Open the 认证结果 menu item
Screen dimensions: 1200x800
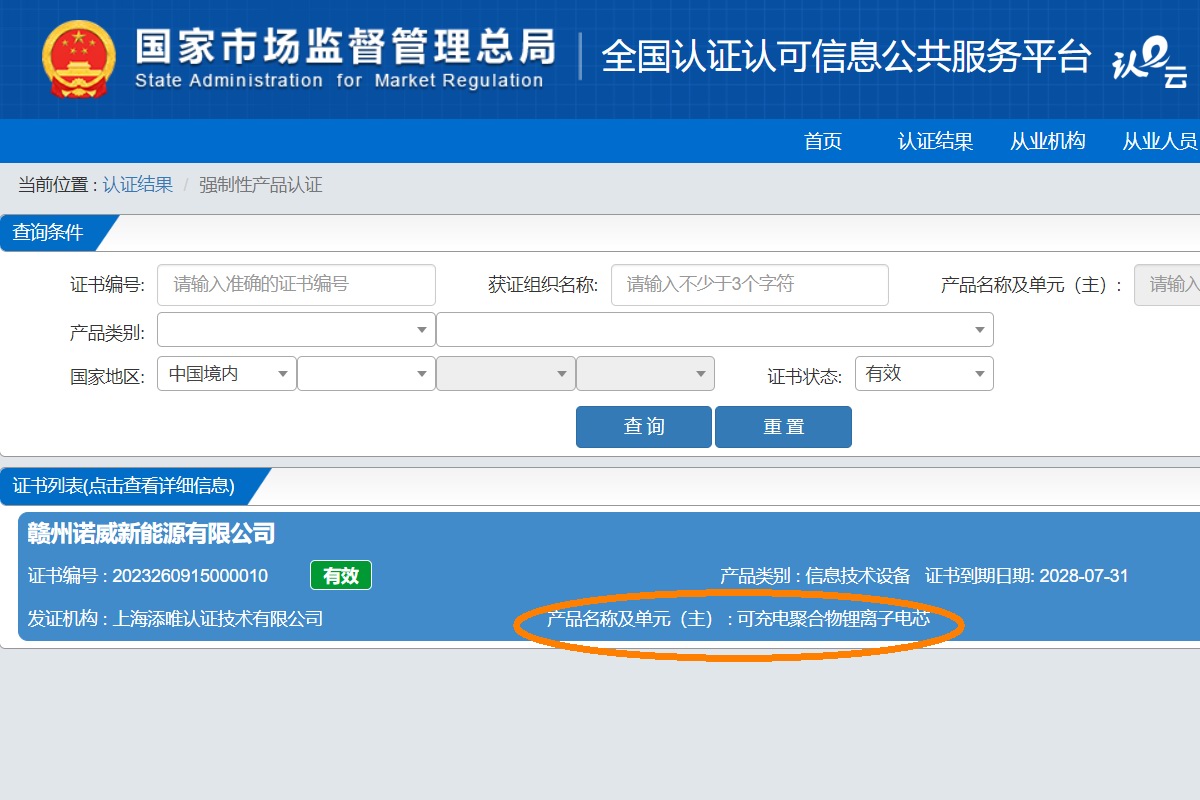935,141
